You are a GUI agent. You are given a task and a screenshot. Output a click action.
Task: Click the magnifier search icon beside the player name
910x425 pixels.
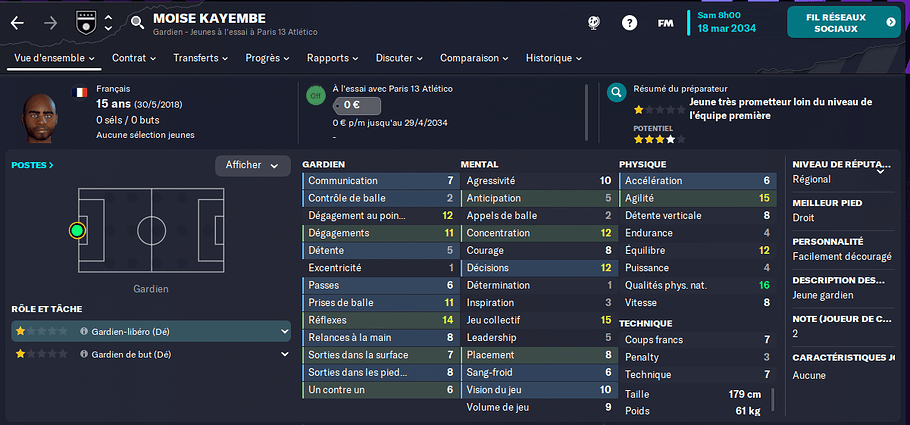pyautogui.click(x=137, y=23)
